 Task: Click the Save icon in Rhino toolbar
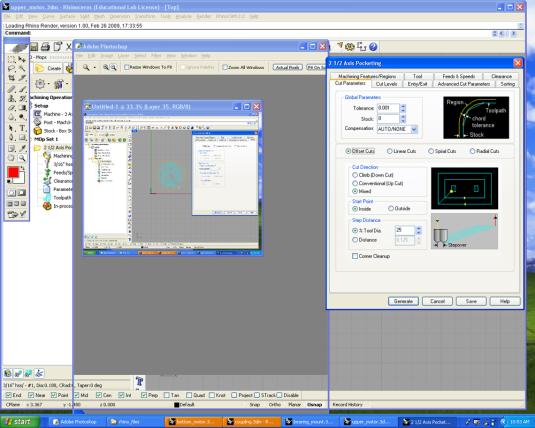(x=34, y=46)
